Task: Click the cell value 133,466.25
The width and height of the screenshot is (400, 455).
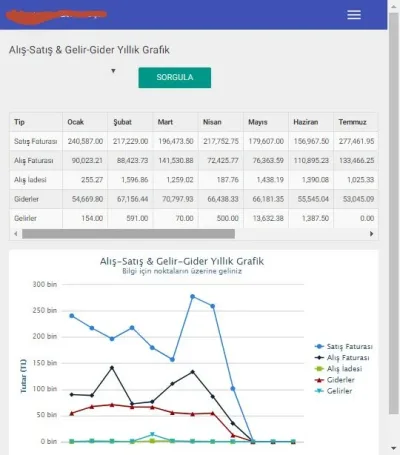Action: pyautogui.click(x=357, y=161)
